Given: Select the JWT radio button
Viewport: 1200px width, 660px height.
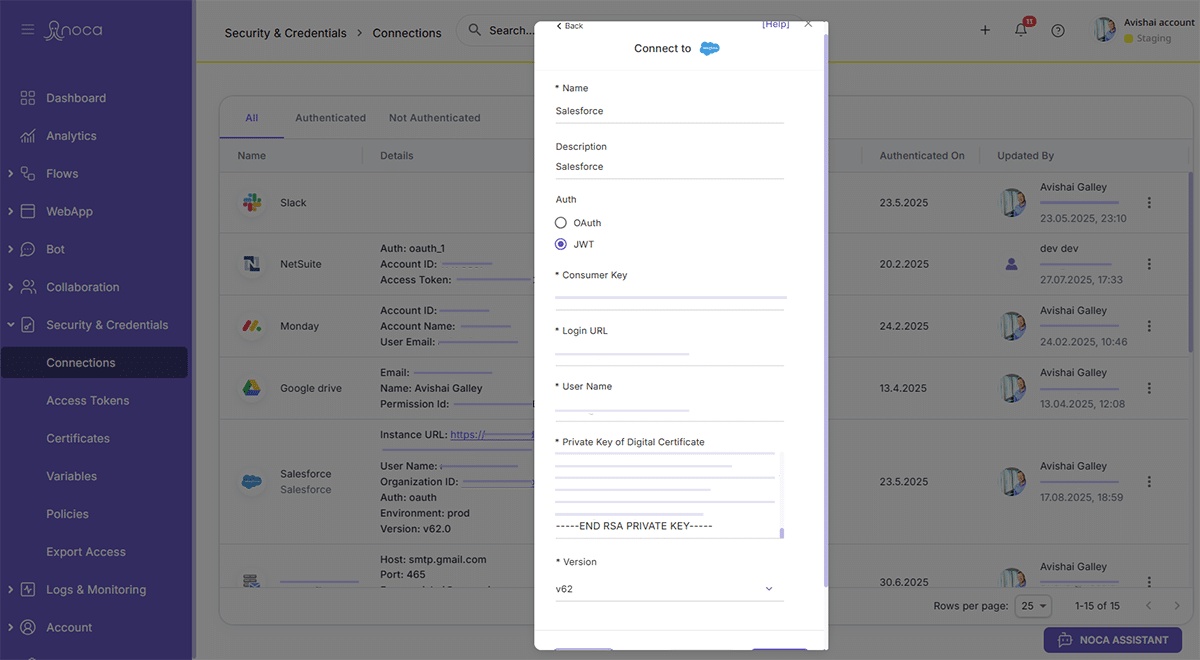Looking at the screenshot, I should (x=561, y=244).
